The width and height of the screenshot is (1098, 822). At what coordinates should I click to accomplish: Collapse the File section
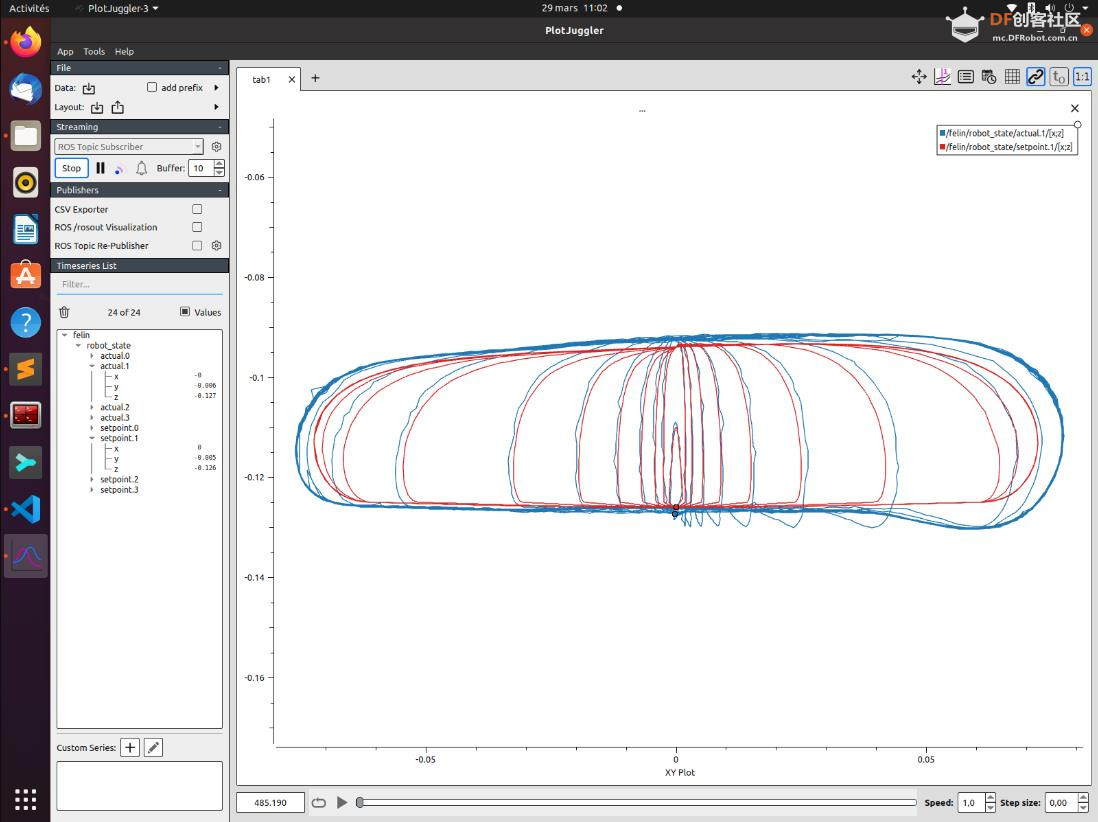(220, 68)
